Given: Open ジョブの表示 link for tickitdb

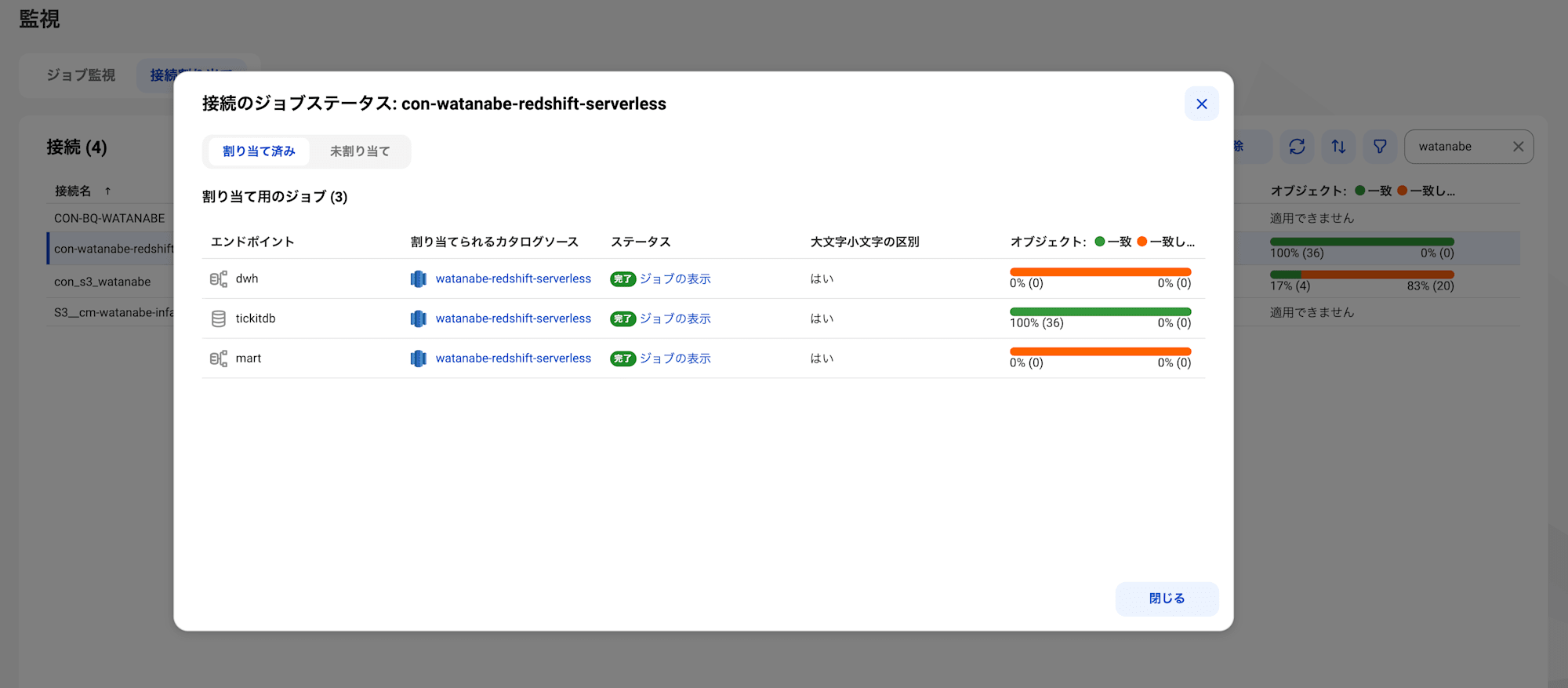Looking at the screenshot, I should (675, 319).
